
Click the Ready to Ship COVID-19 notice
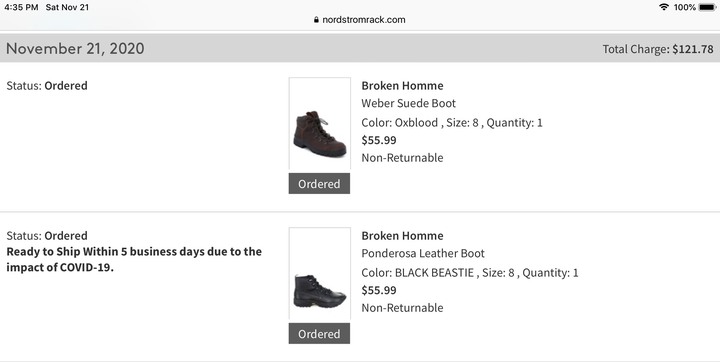click(x=134, y=260)
